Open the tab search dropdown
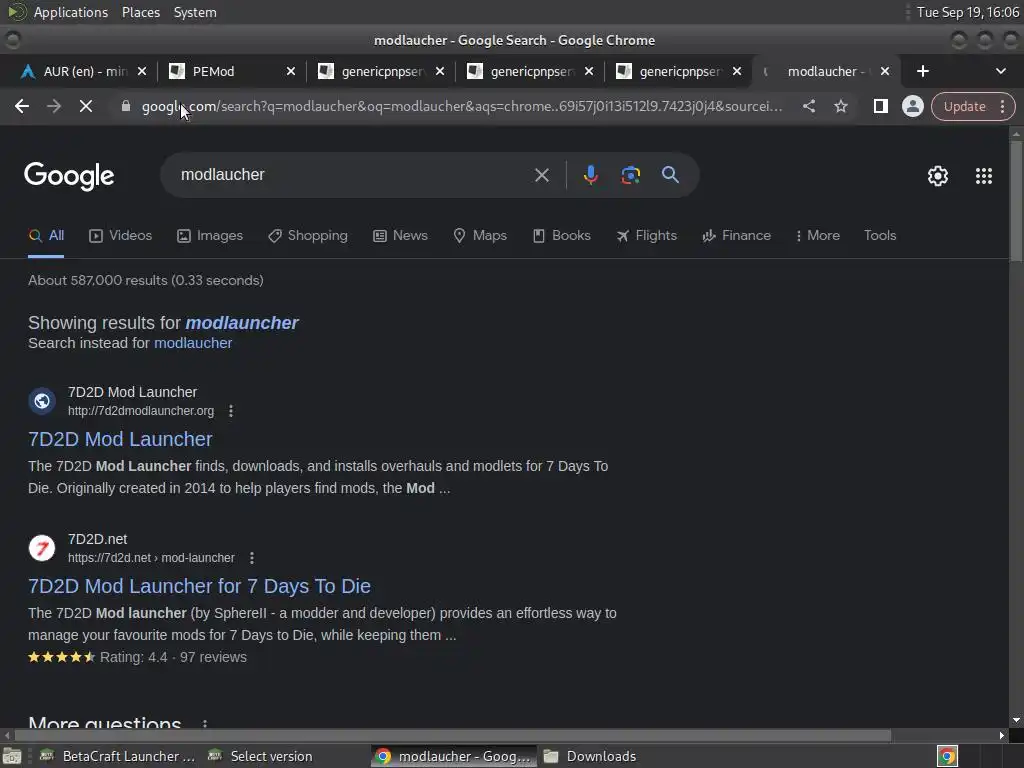The width and height of the screenshot is (1024, 768). pyautogui.click(x=1000, y=71)
